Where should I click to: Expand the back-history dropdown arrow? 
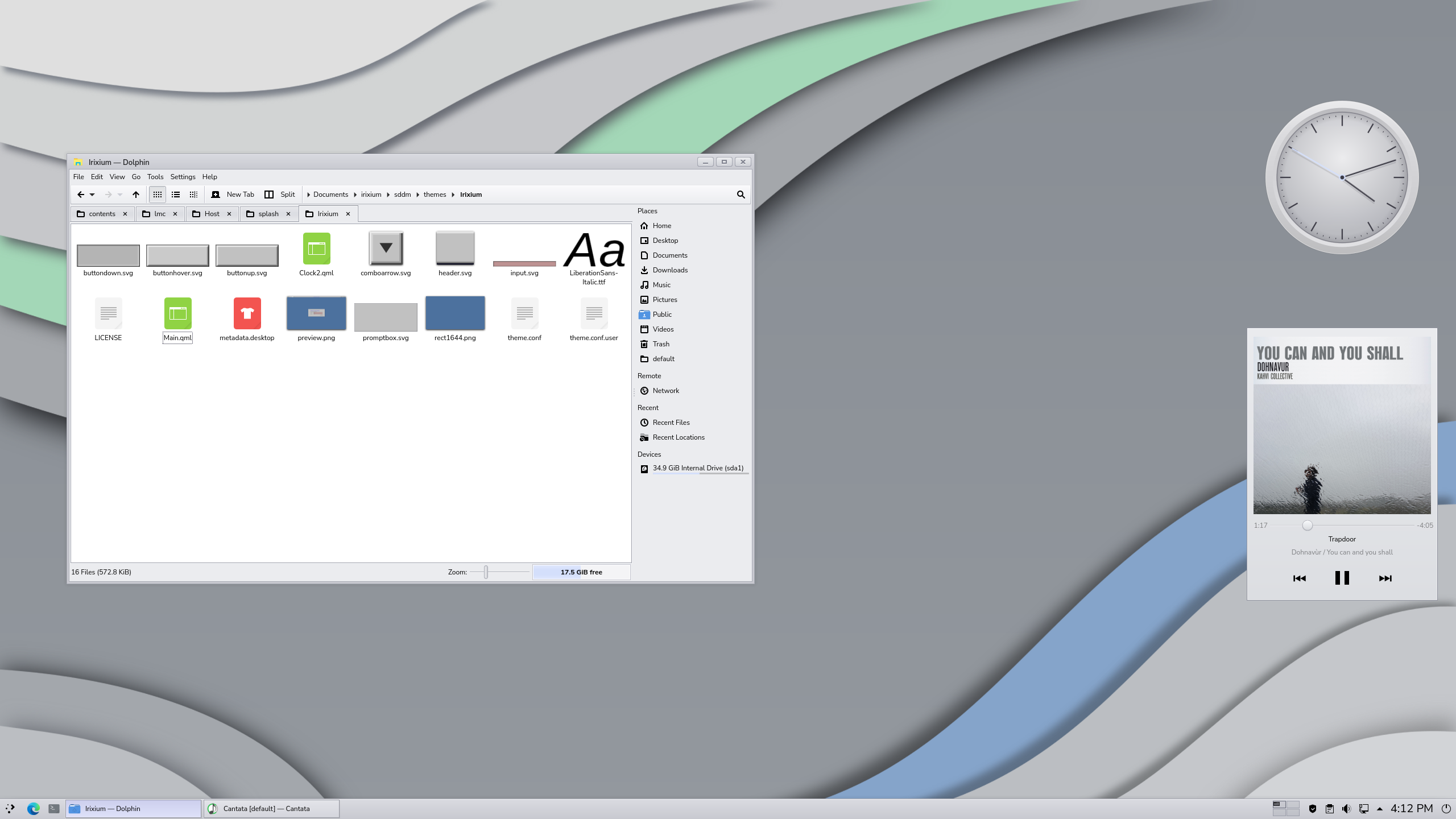(x=93, y=194)
